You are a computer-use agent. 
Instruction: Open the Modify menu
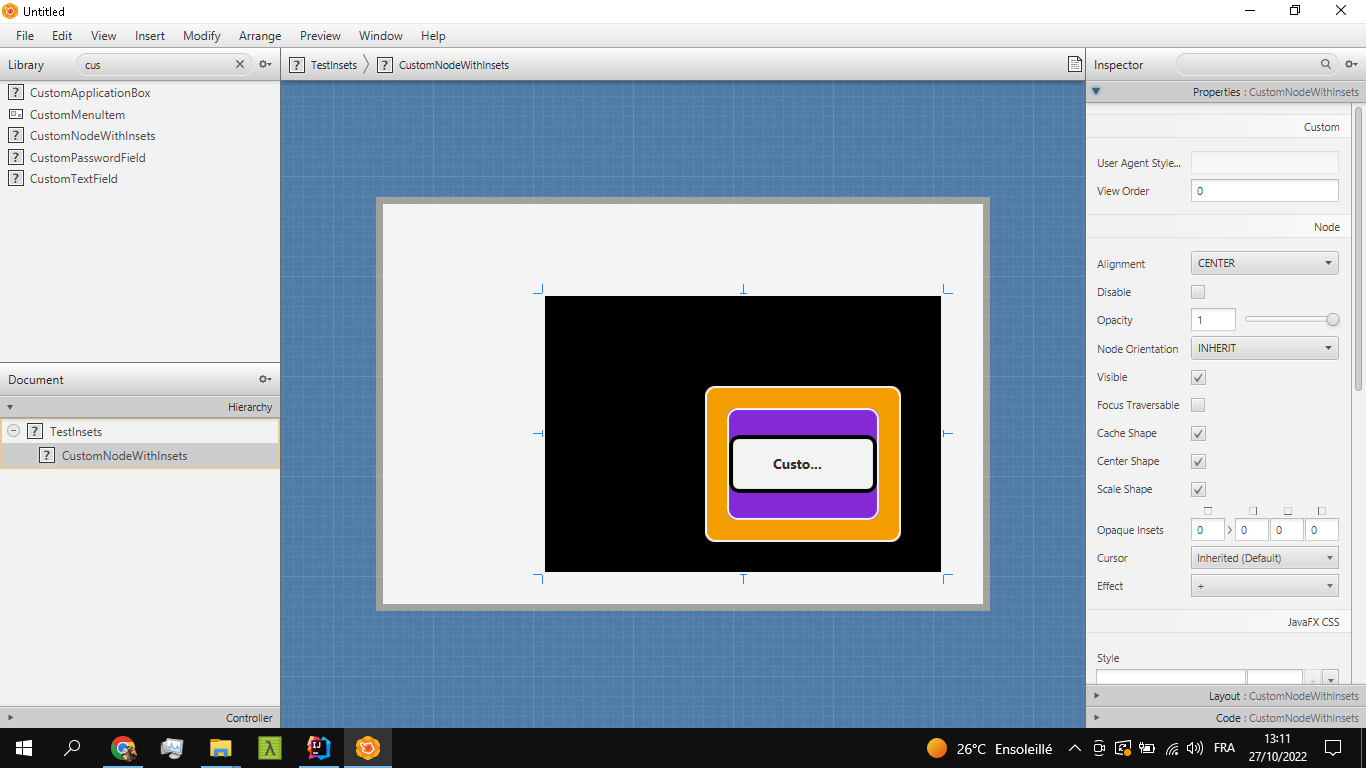(201, 36)
